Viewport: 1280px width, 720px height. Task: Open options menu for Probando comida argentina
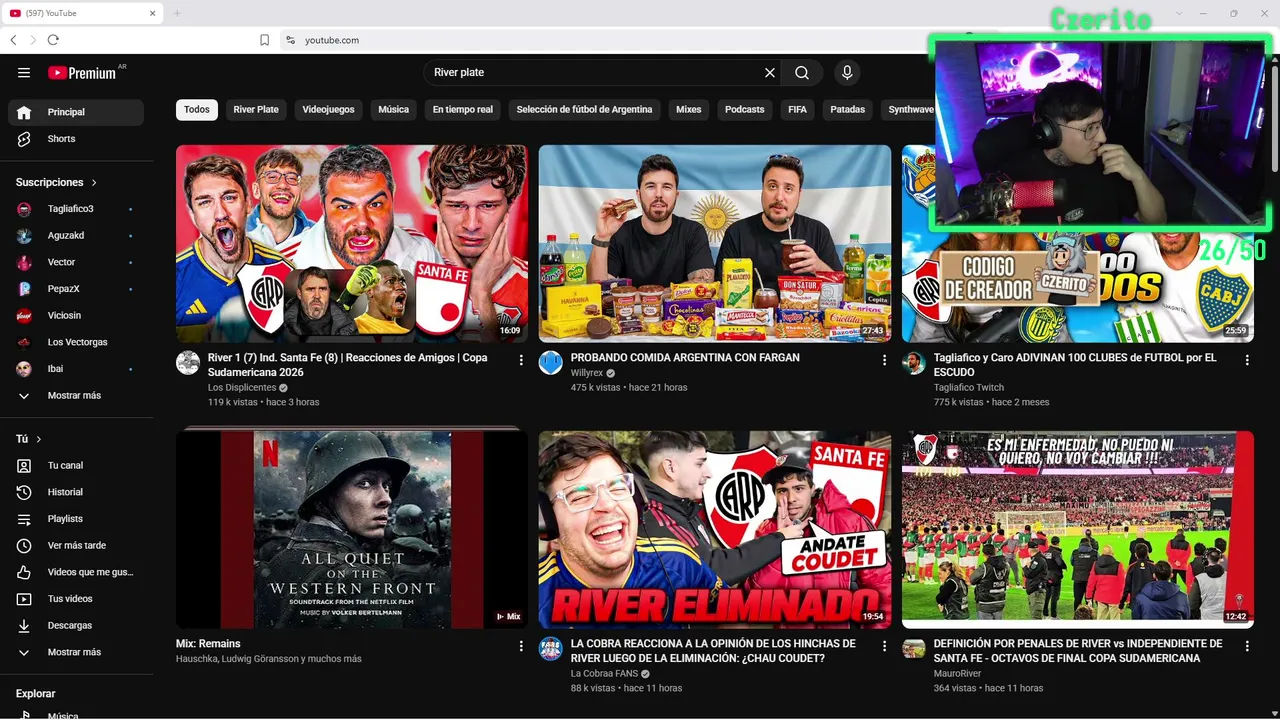pyautogui.click(x=884, y=360)
